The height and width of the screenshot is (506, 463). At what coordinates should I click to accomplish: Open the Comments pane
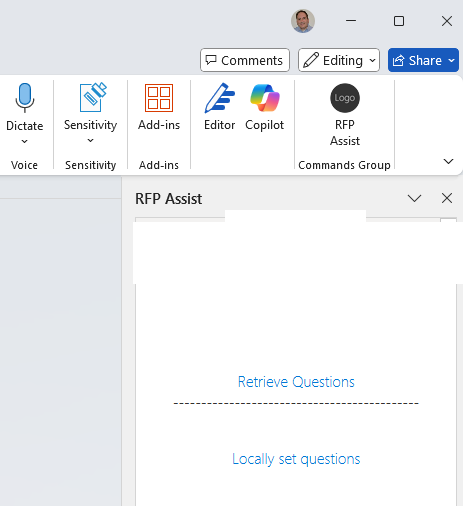(245, 60)
